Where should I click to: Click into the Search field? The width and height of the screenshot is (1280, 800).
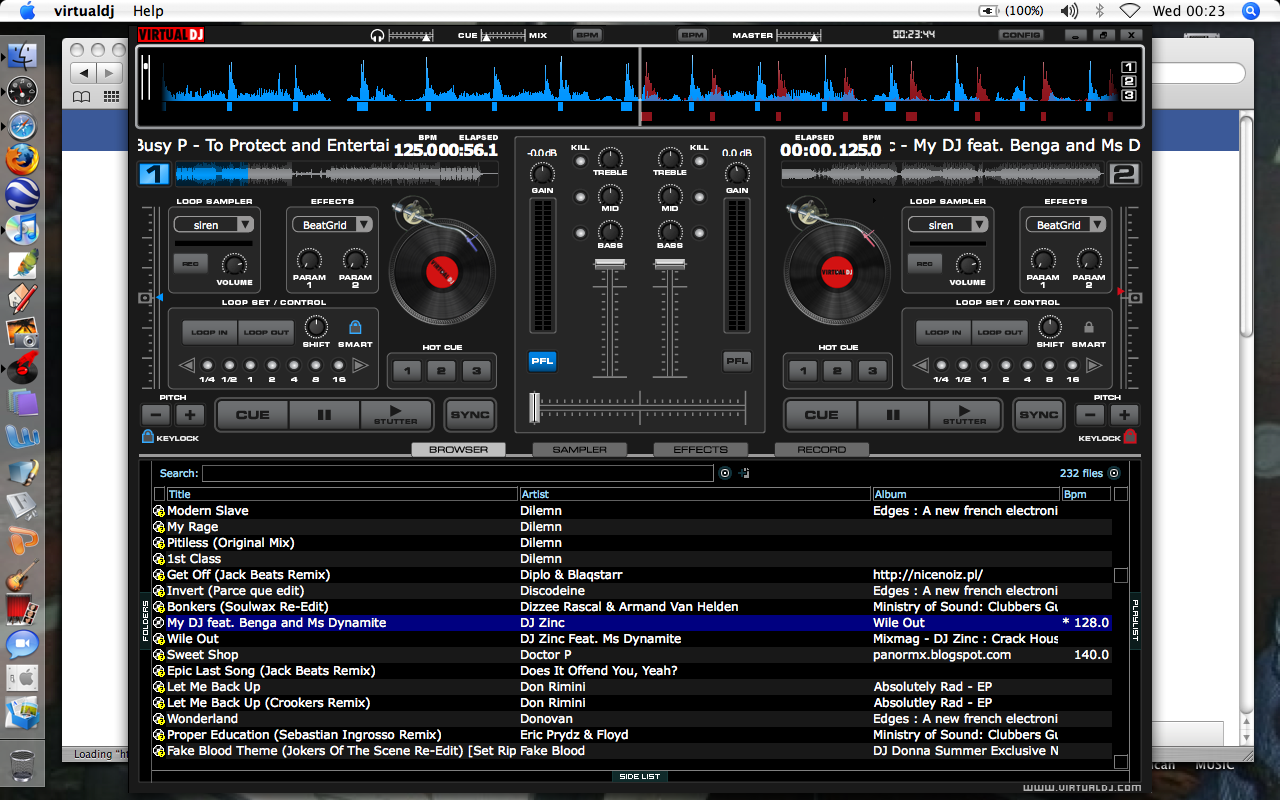(458, 473)
